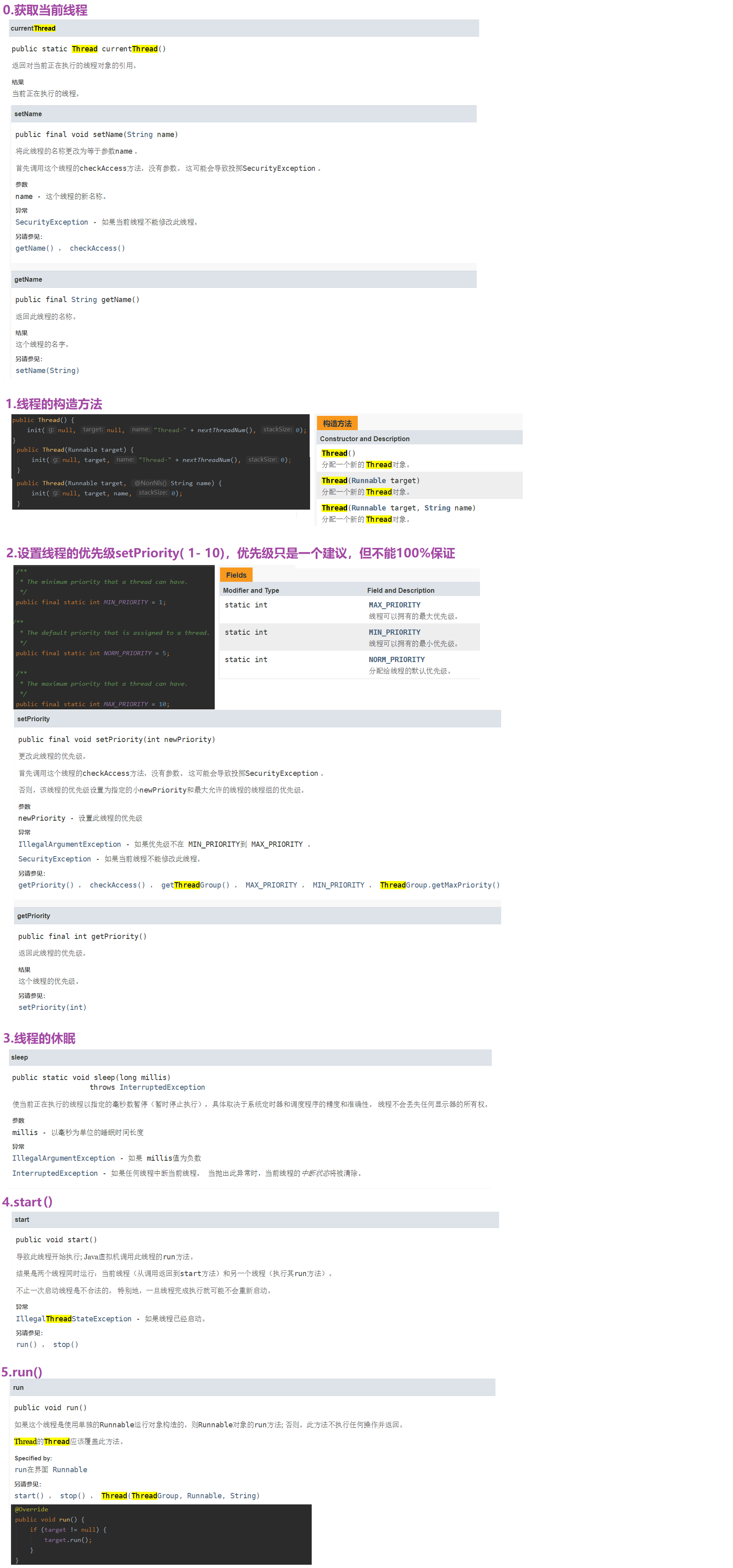Click Runnable link under Specified by
The height and width of the screenshot is (1568, 733).
click(x=69, y=1470)
